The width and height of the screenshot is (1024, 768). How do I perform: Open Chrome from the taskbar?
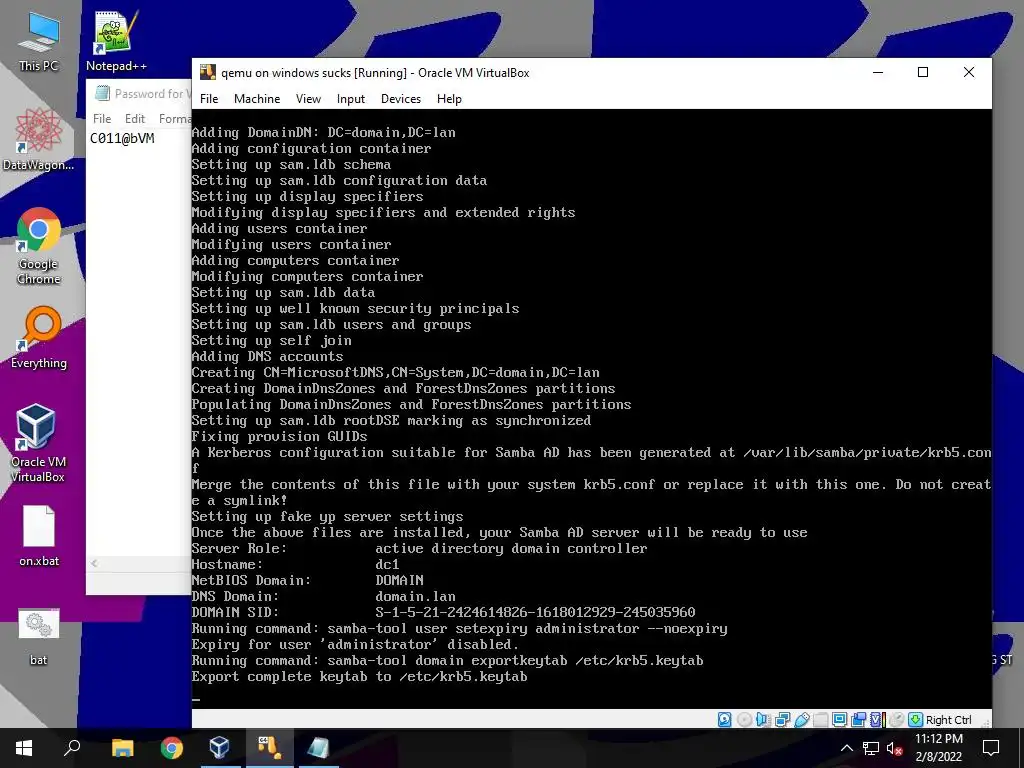(172, 748)
